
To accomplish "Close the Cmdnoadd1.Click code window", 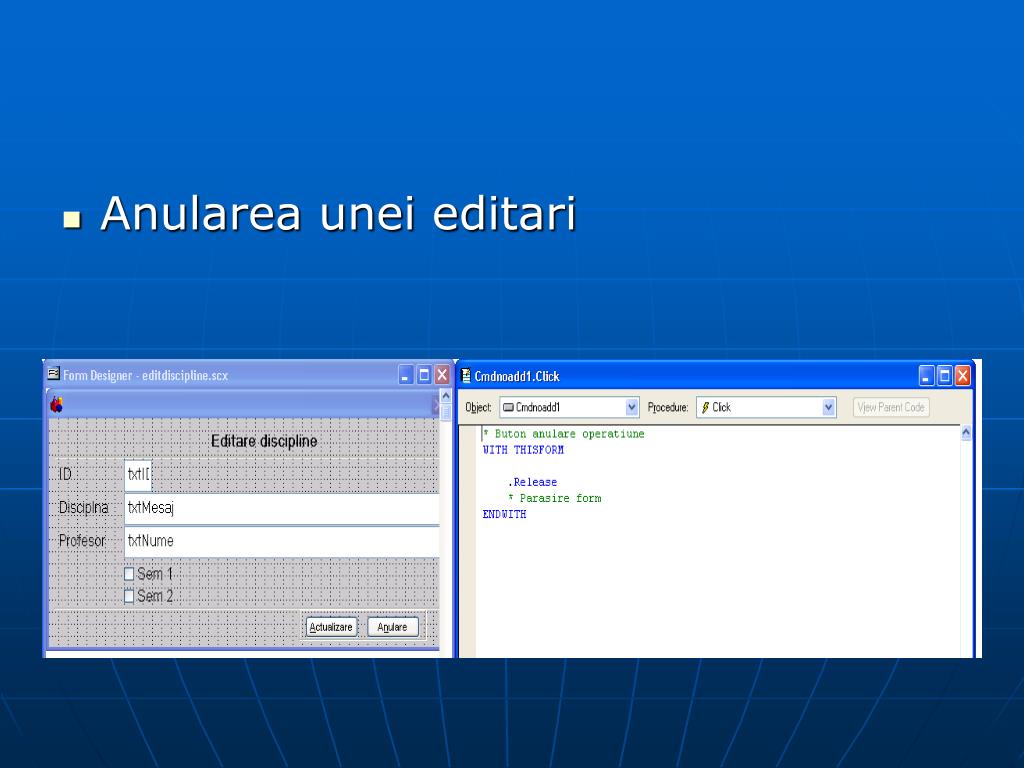I will (x=963, y=376).
